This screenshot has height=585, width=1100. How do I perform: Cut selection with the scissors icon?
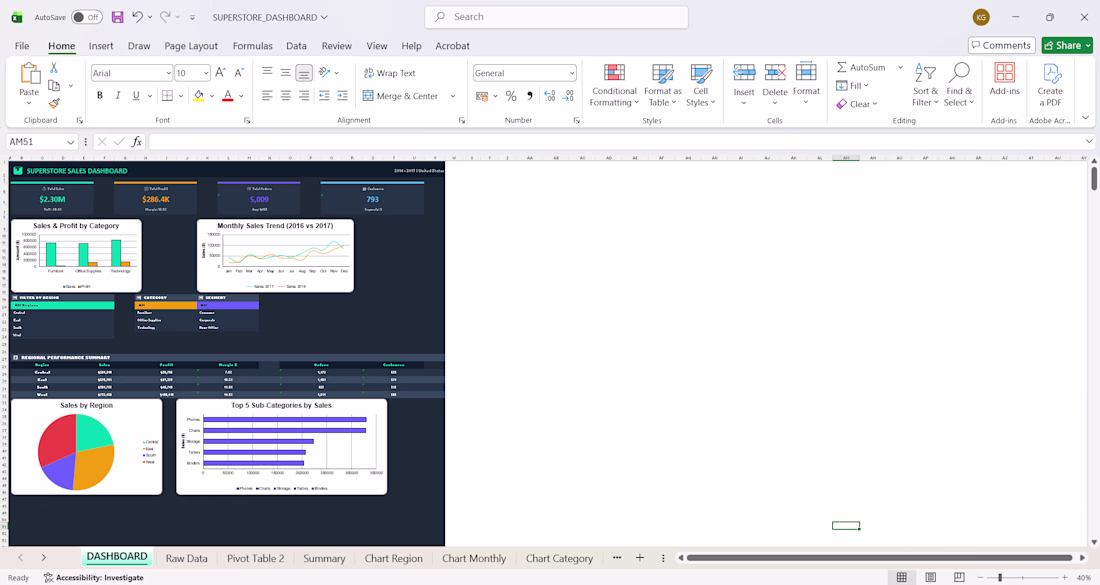54,68
